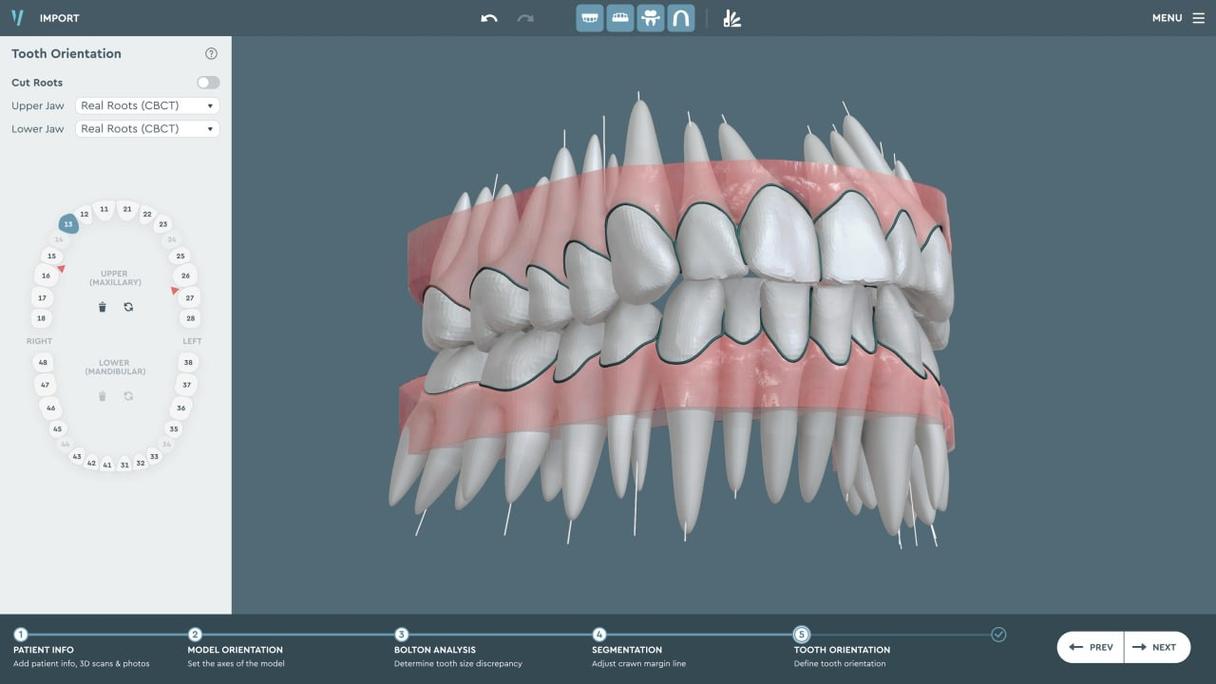Viewport: 1216px width, 684px height.
Task: Toggle the lower jaw view icon
Action: tap(620, 18)
